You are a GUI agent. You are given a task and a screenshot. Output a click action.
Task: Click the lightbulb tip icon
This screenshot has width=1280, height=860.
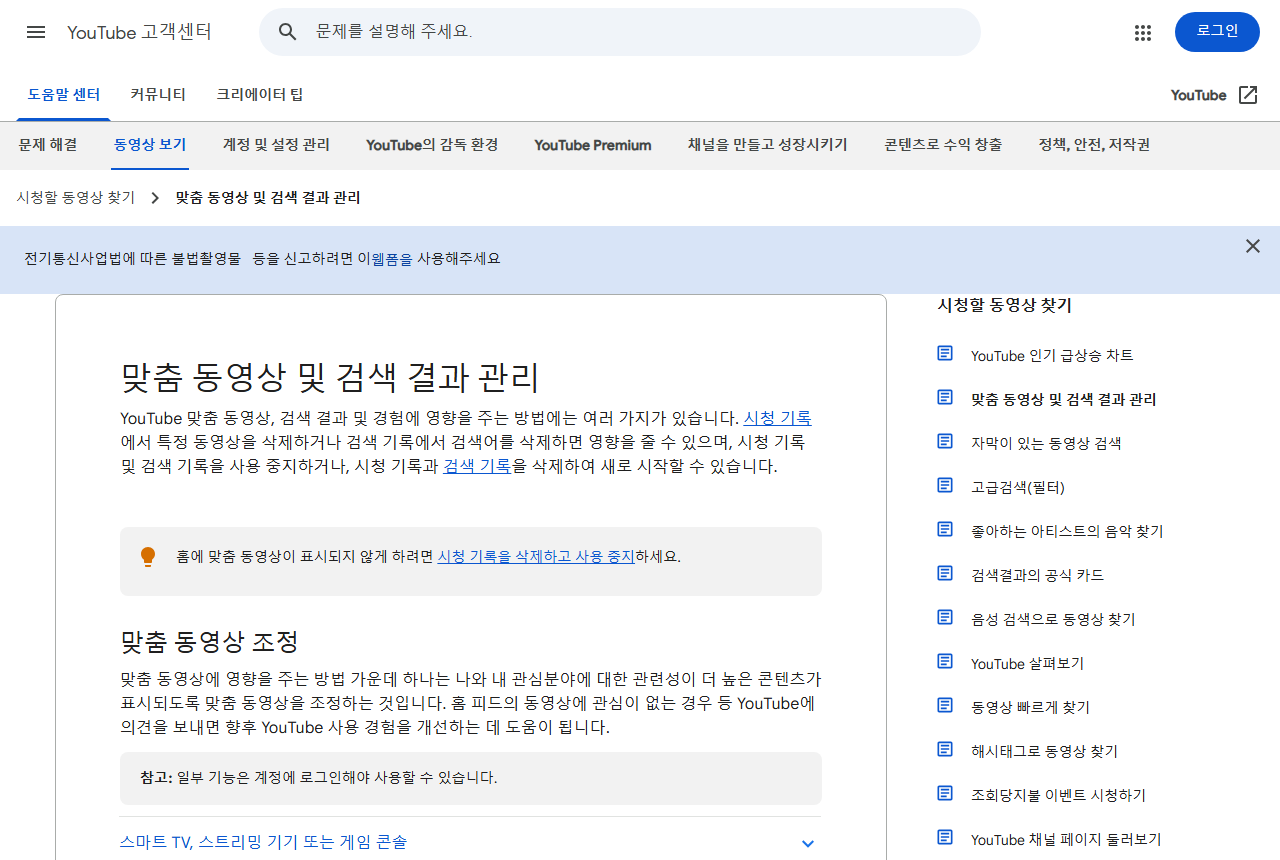click(148, 557)
